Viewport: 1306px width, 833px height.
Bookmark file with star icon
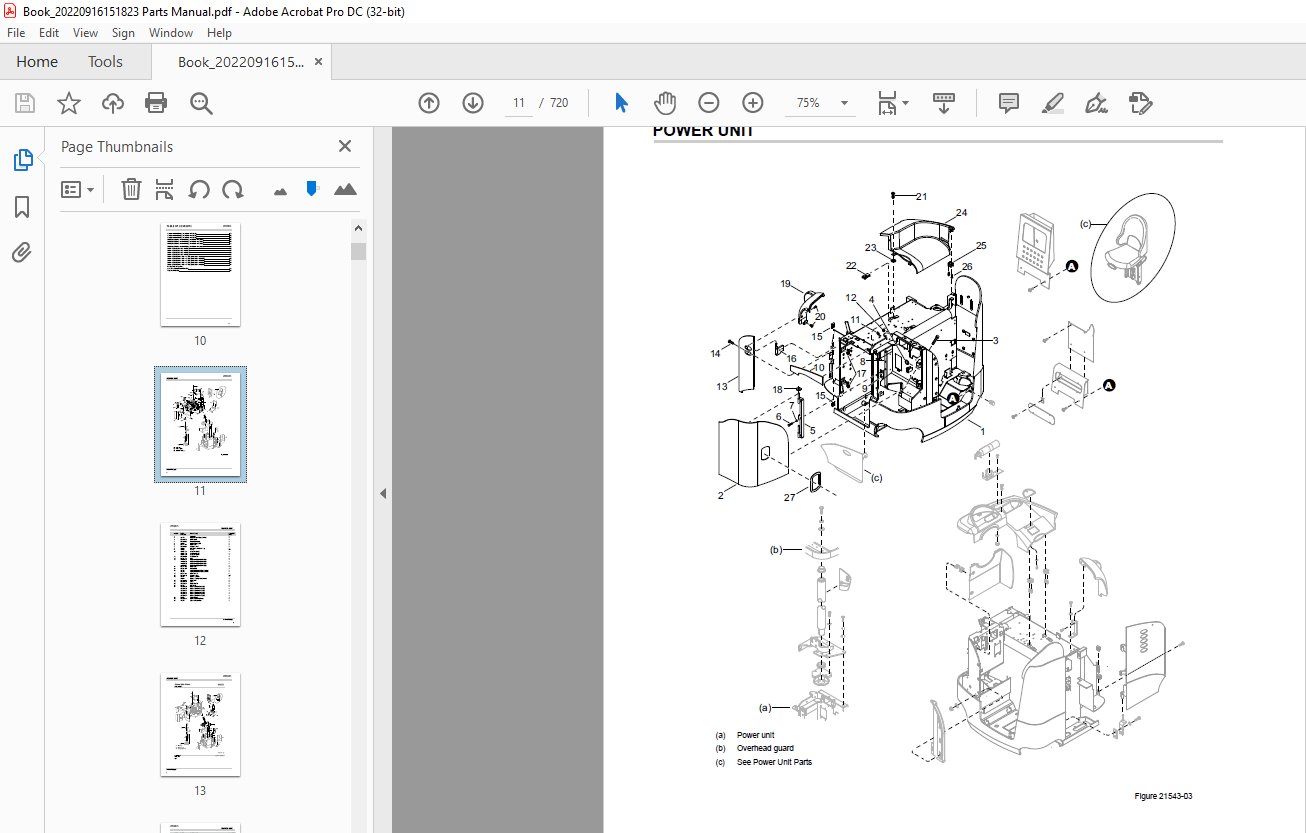click(x=68, y=103)
